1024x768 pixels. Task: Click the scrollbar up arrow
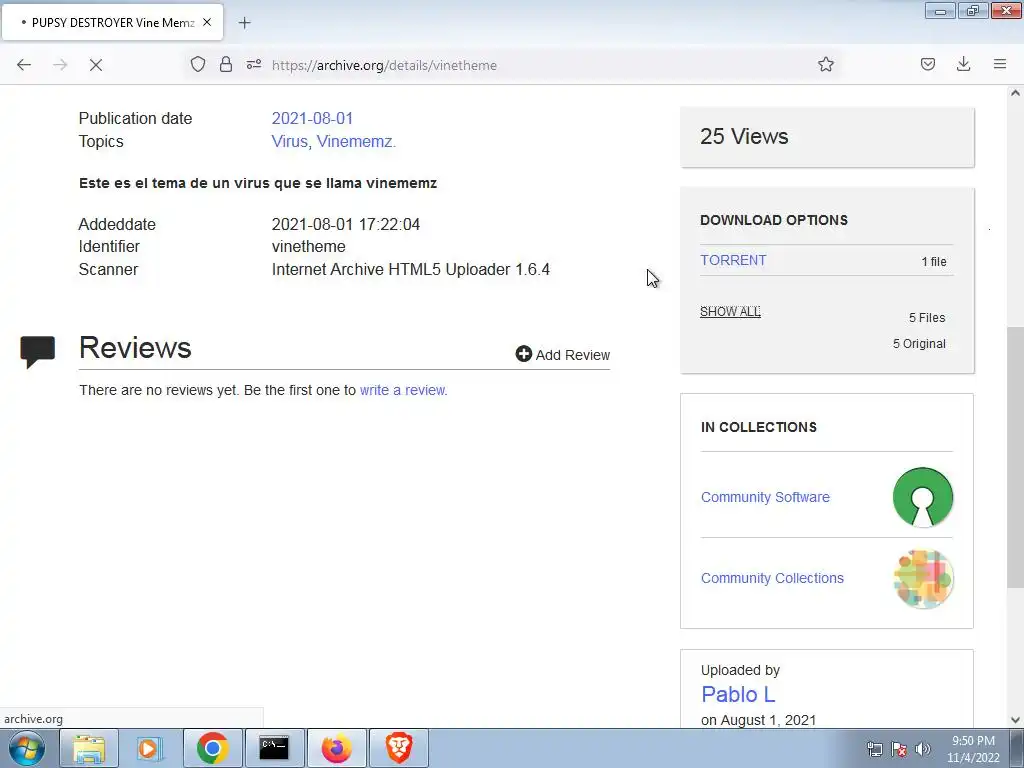pos(1015,93)
